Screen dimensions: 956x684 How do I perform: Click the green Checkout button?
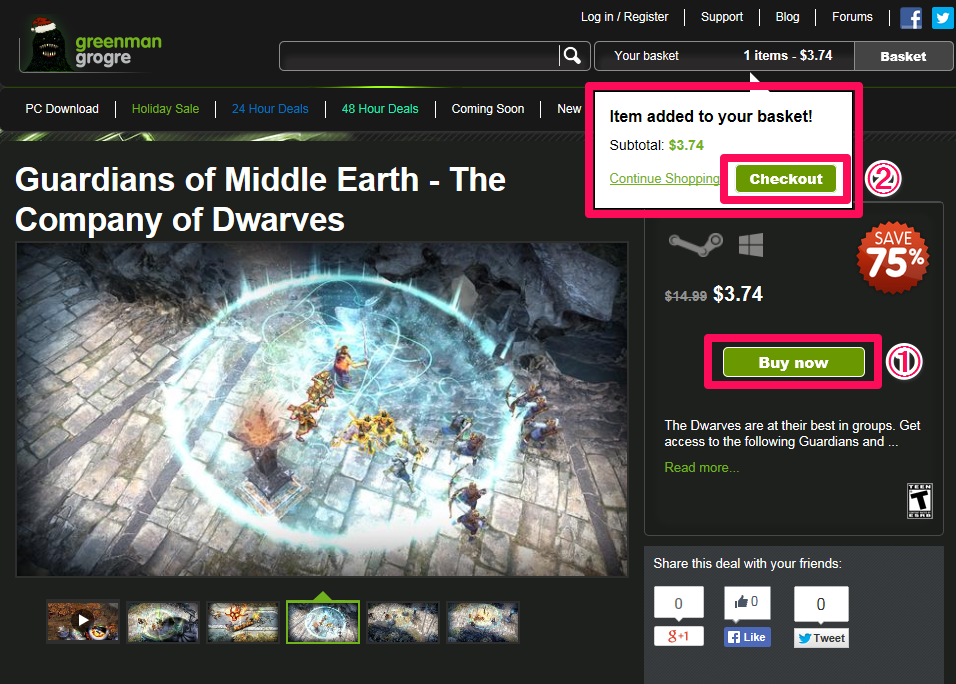point(786,179)
